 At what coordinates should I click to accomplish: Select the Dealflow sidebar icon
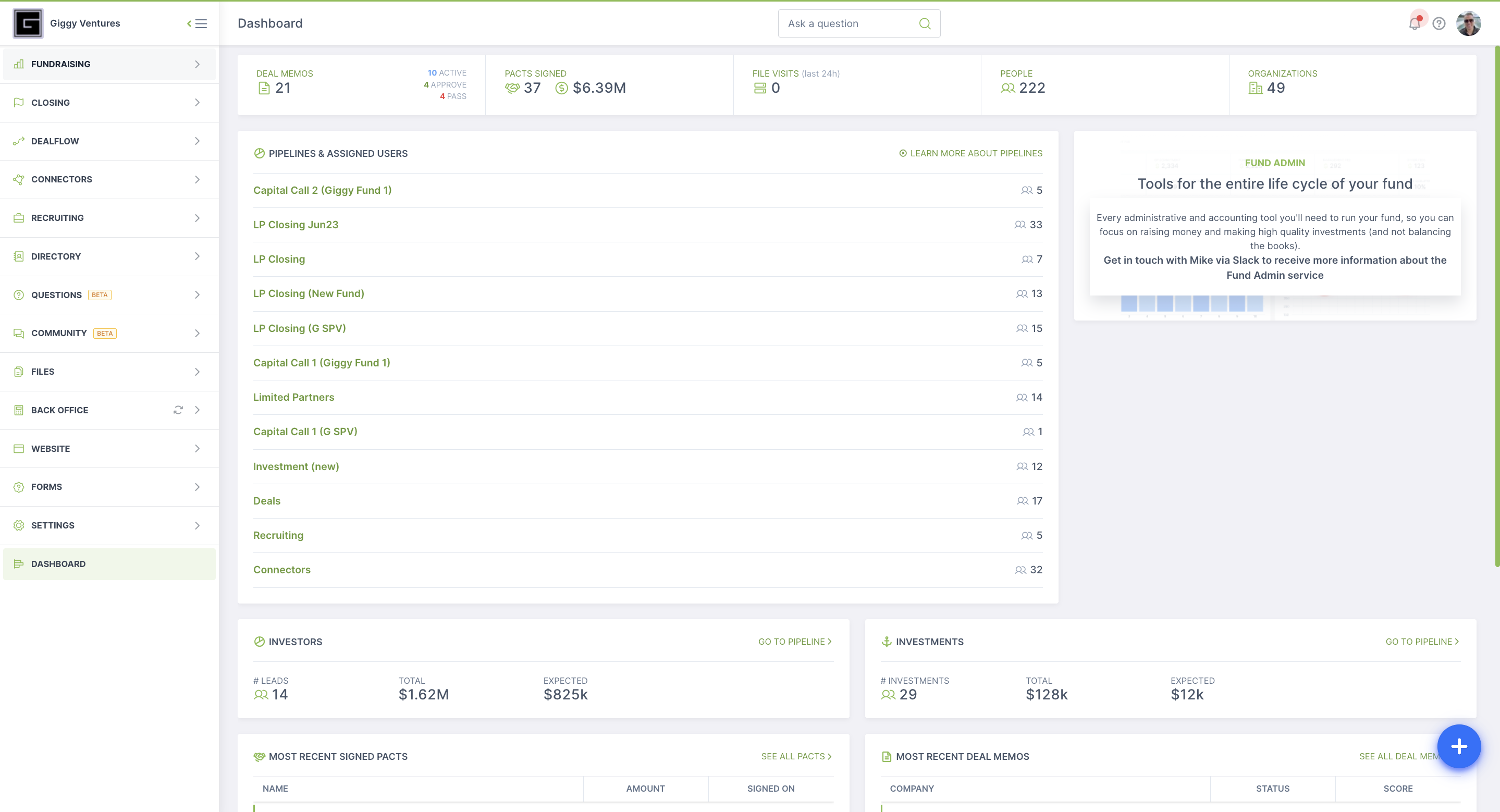click(x=19, y=141)
